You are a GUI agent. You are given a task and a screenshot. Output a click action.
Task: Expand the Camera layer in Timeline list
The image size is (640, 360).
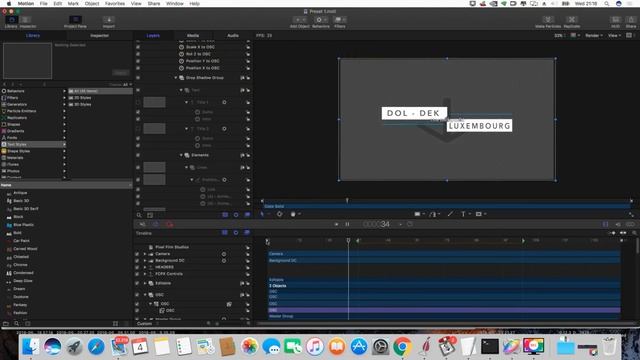click(145, 254)
